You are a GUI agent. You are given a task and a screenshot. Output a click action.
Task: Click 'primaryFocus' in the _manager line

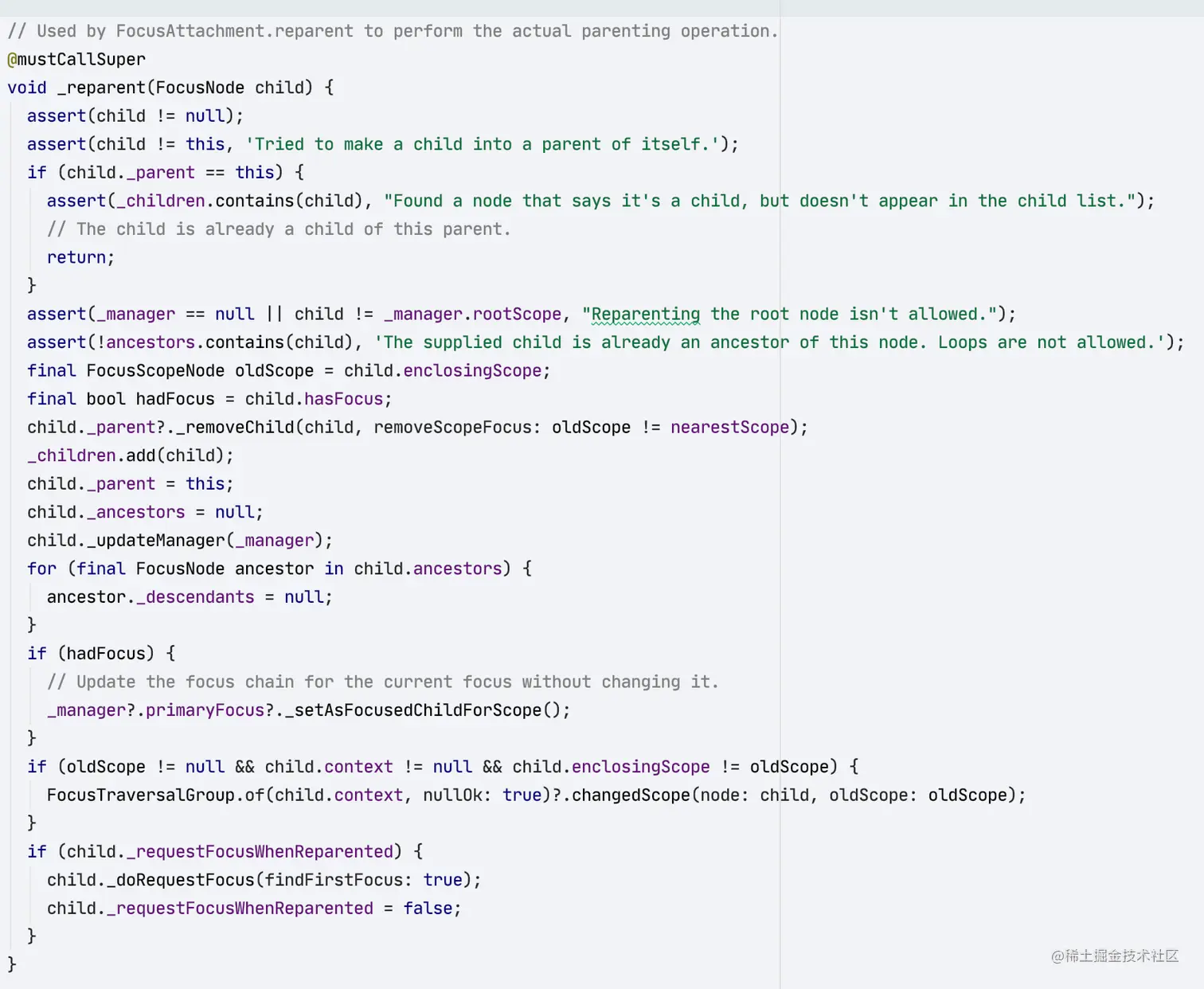(x=205, y=710)
